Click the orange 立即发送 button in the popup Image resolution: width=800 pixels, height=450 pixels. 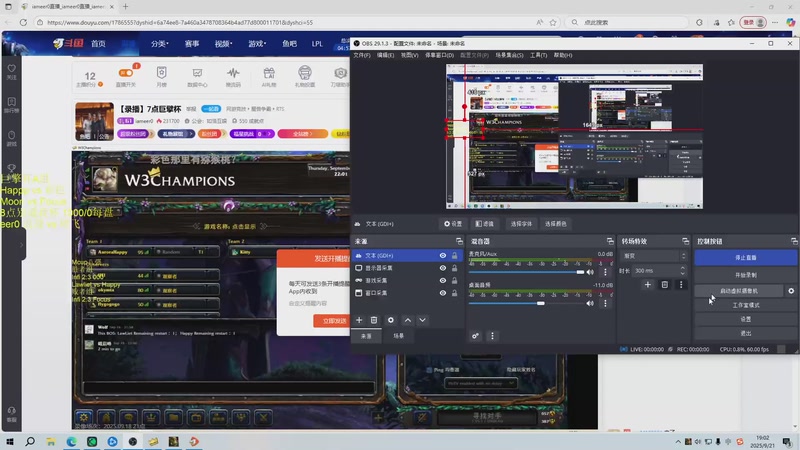point(332,321)
